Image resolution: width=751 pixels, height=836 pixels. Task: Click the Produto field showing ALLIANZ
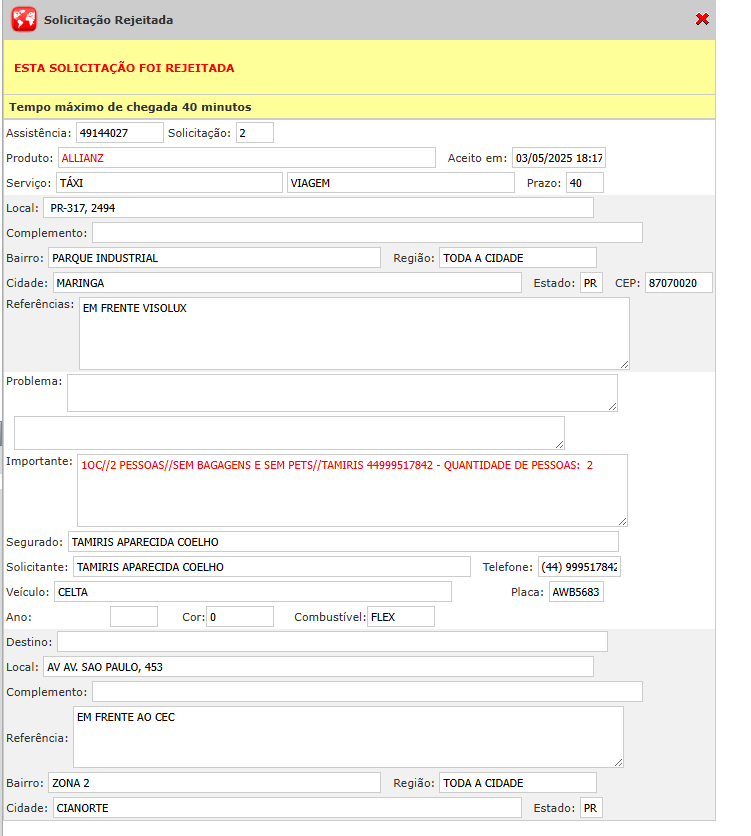point(246,158)
